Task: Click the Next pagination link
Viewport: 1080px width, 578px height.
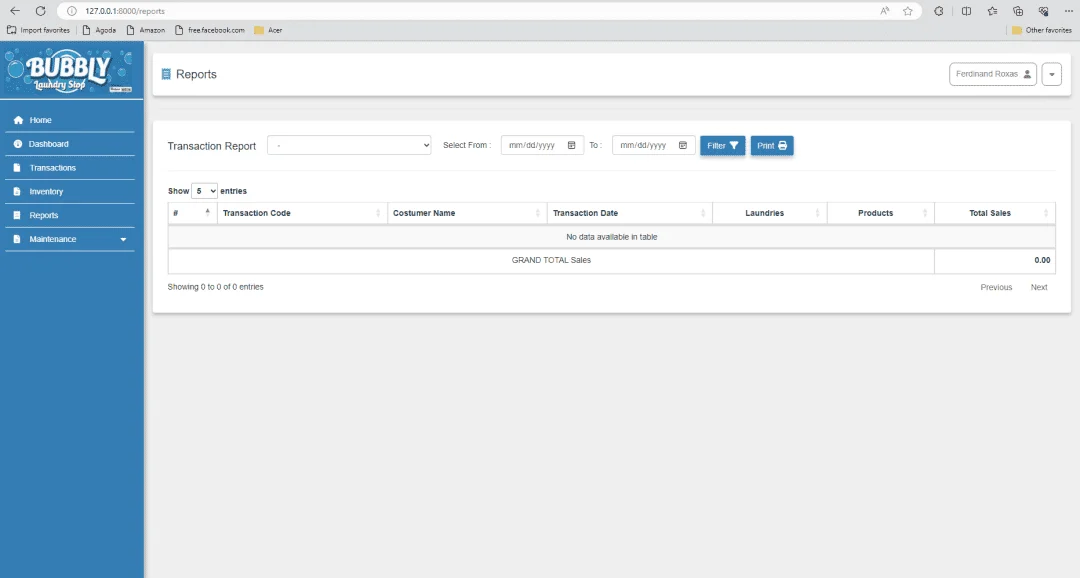Action: (x=1039, y=287)
